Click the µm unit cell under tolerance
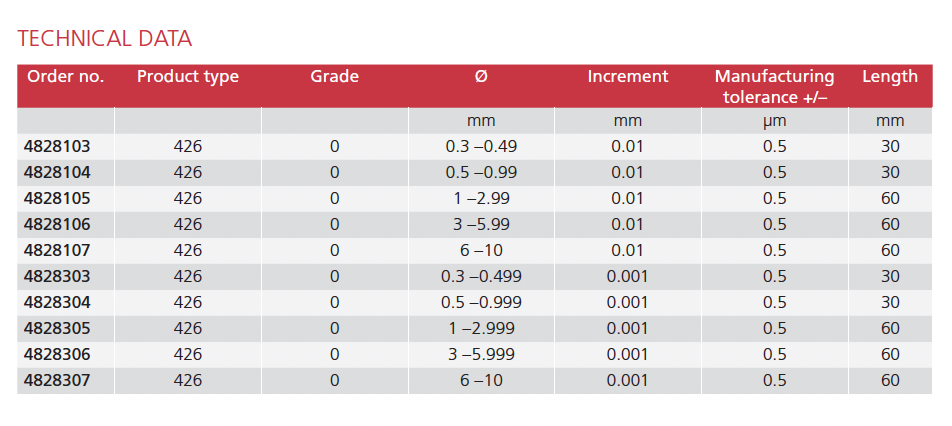This screenshot has width=952, height=426. 774,121
